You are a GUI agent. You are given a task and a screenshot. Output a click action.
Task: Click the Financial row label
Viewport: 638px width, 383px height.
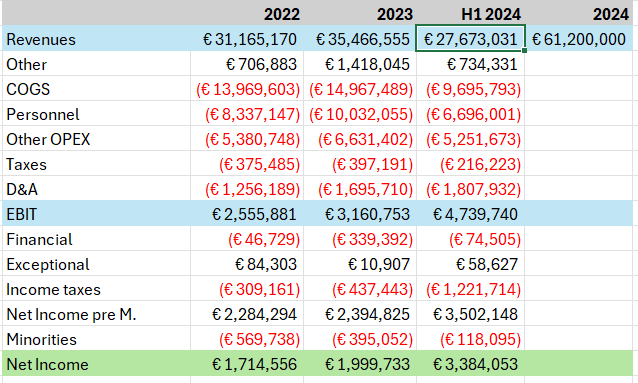pyautogui.click(x=39, y=239)
